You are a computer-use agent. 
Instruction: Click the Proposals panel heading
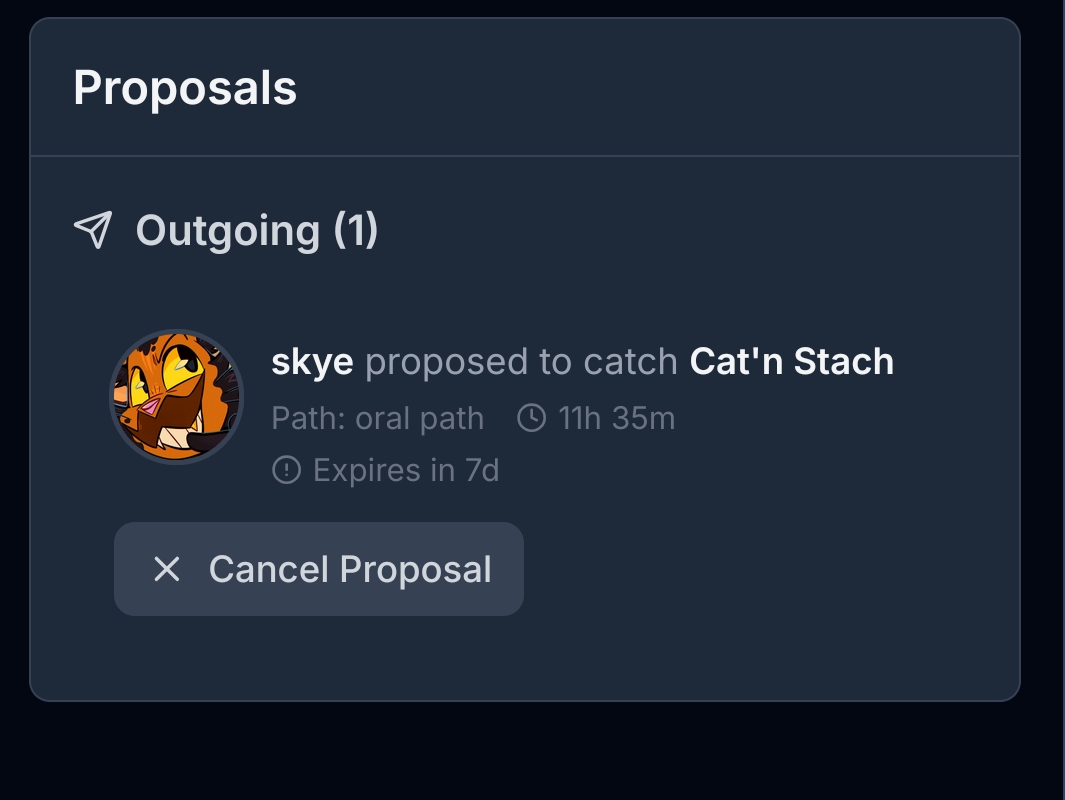185,88
